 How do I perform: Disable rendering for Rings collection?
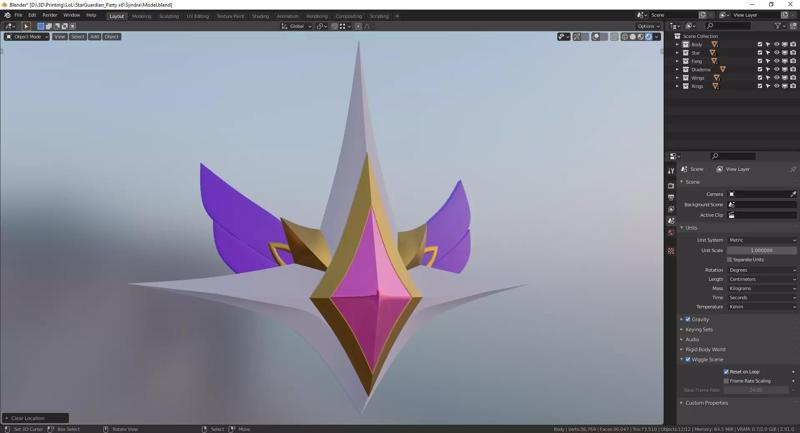793,86
